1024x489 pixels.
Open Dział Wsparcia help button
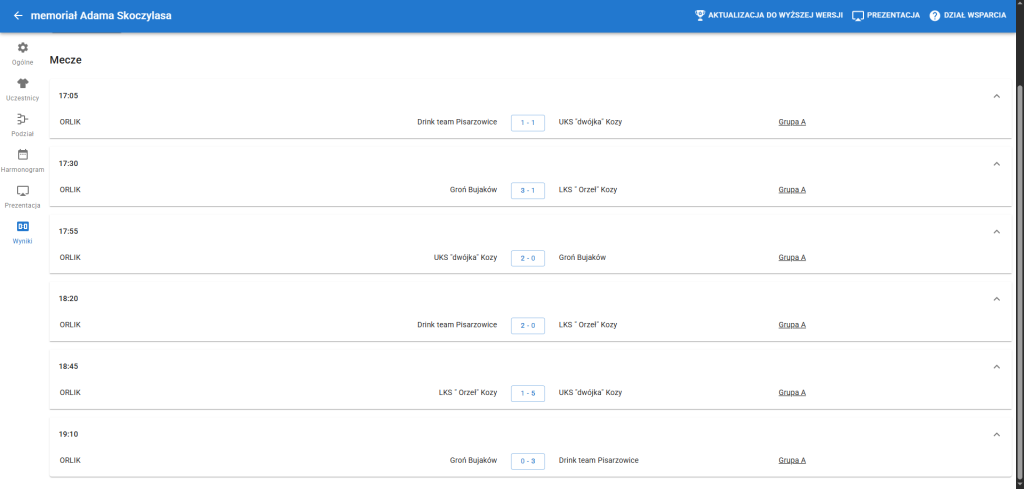(967, 16)
